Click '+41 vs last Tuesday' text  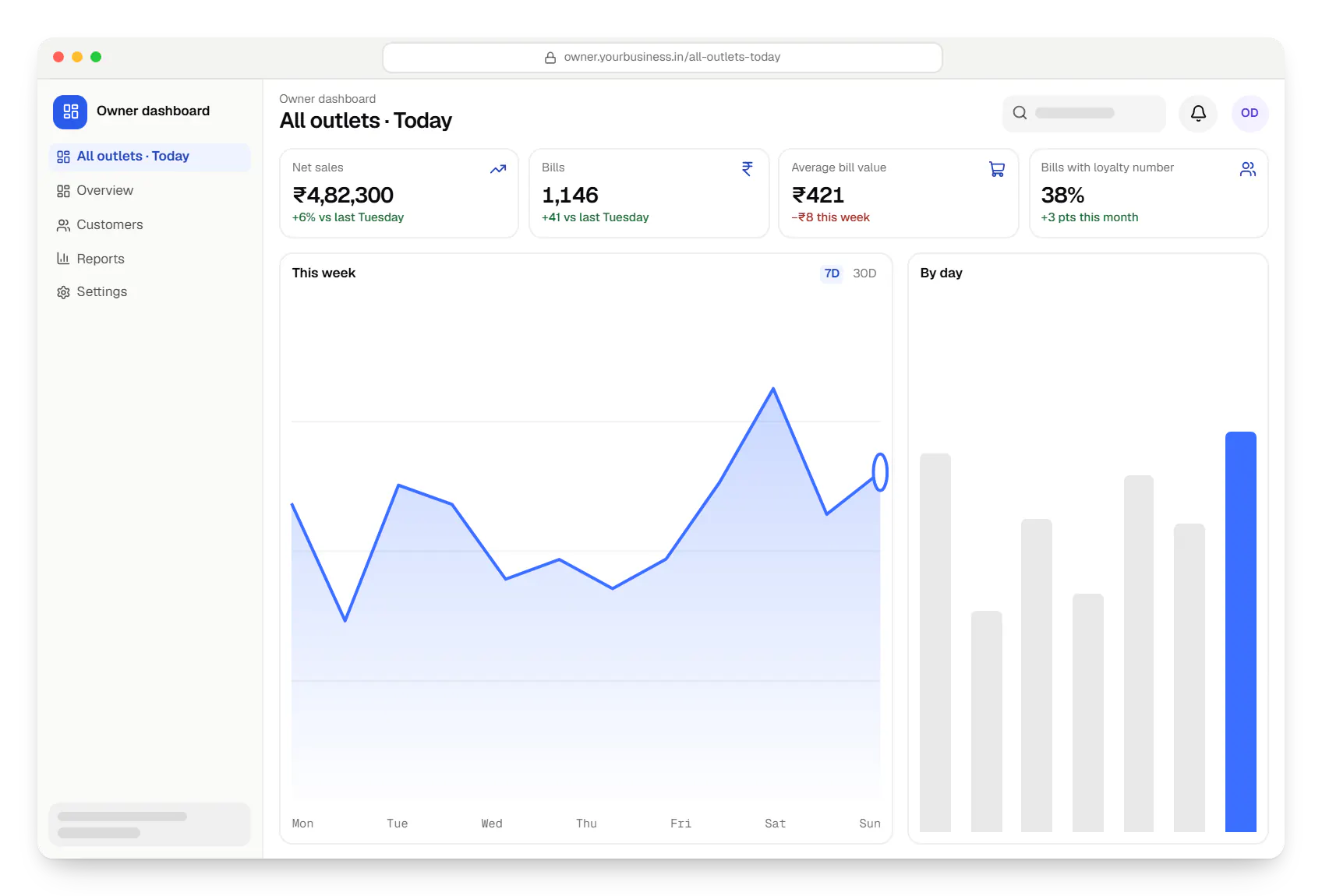pyautogui.click(x=595, y=217)
